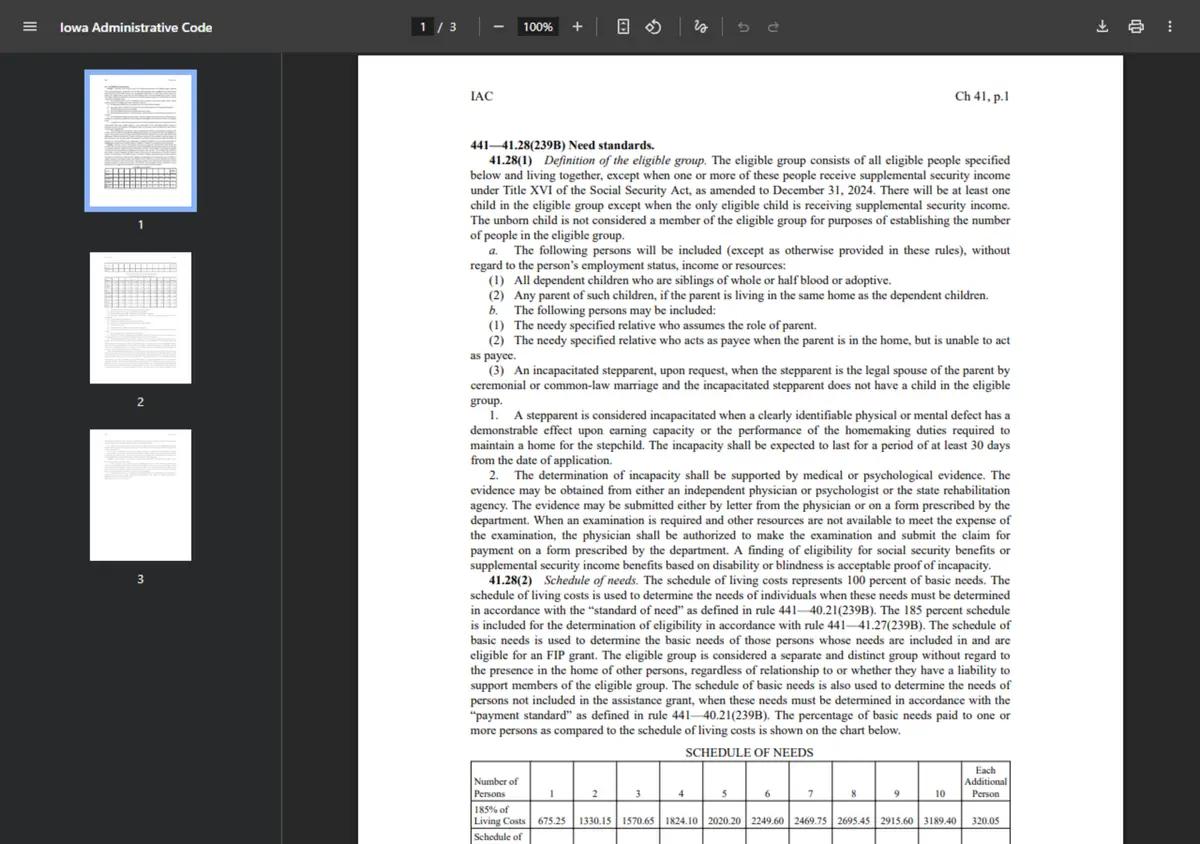Click the '441—41.28(239B) Need standards.' heading
This screenshot has width=1200, height=844.
[x=562, y=145]
